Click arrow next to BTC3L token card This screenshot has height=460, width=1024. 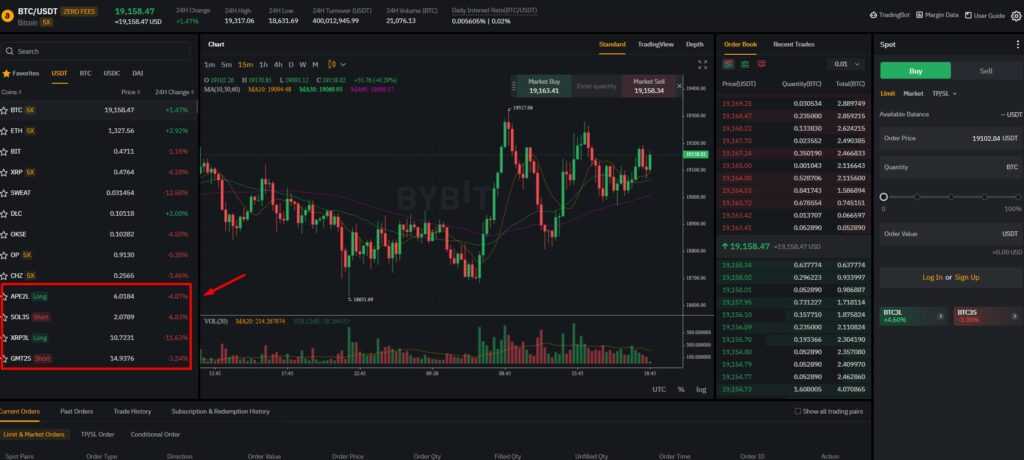click(x=940, y=316)
